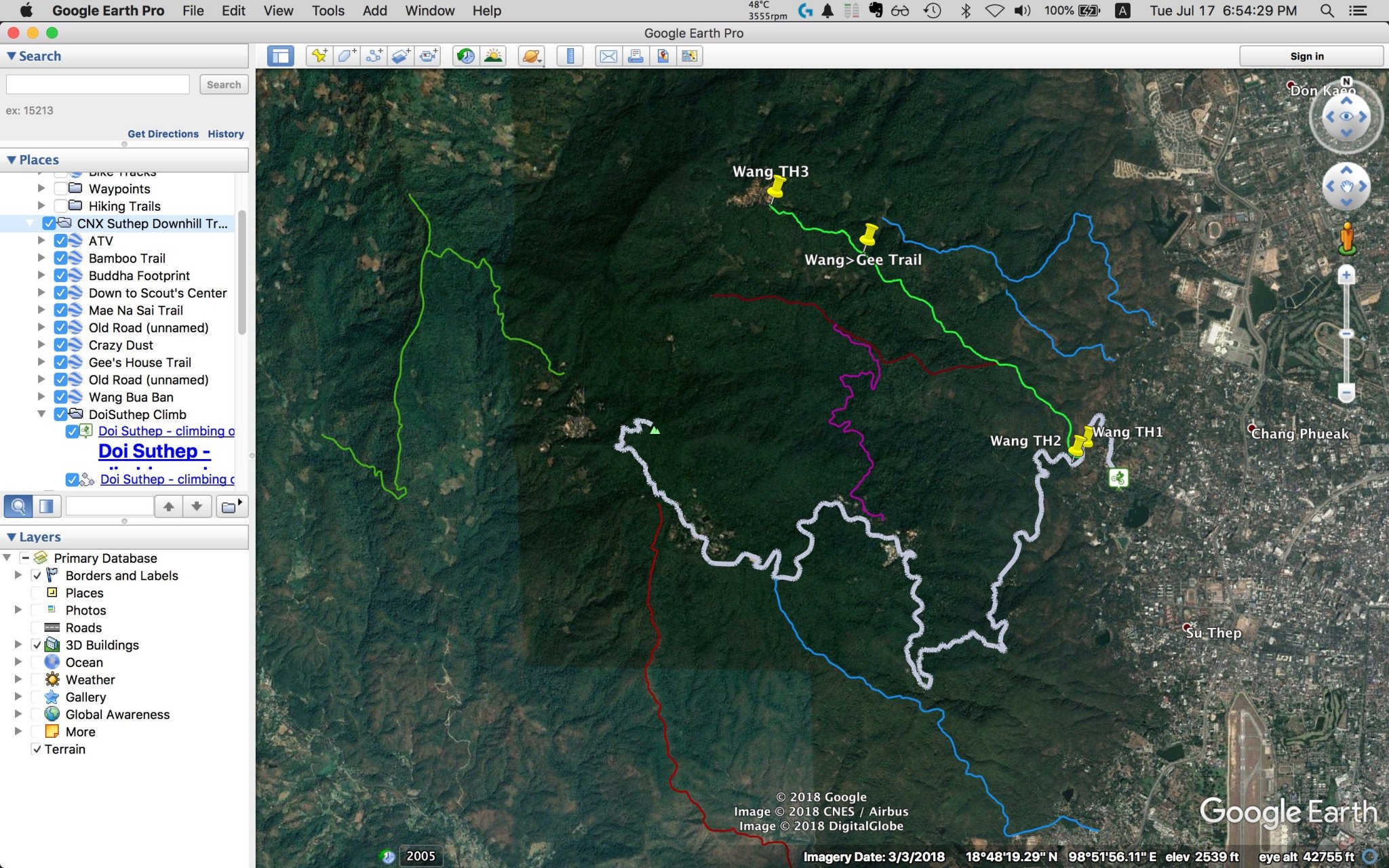The width and height of the screenshot is (1389, 868).
Task: Toggle the Terrain layer checkbox
Action: coord(37,749)
